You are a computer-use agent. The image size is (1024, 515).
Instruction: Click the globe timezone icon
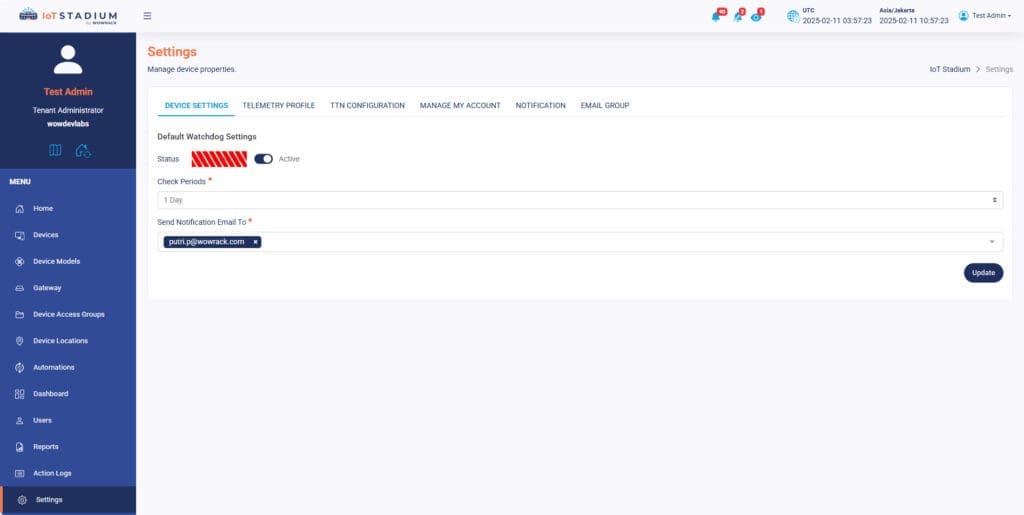(793, 16)
